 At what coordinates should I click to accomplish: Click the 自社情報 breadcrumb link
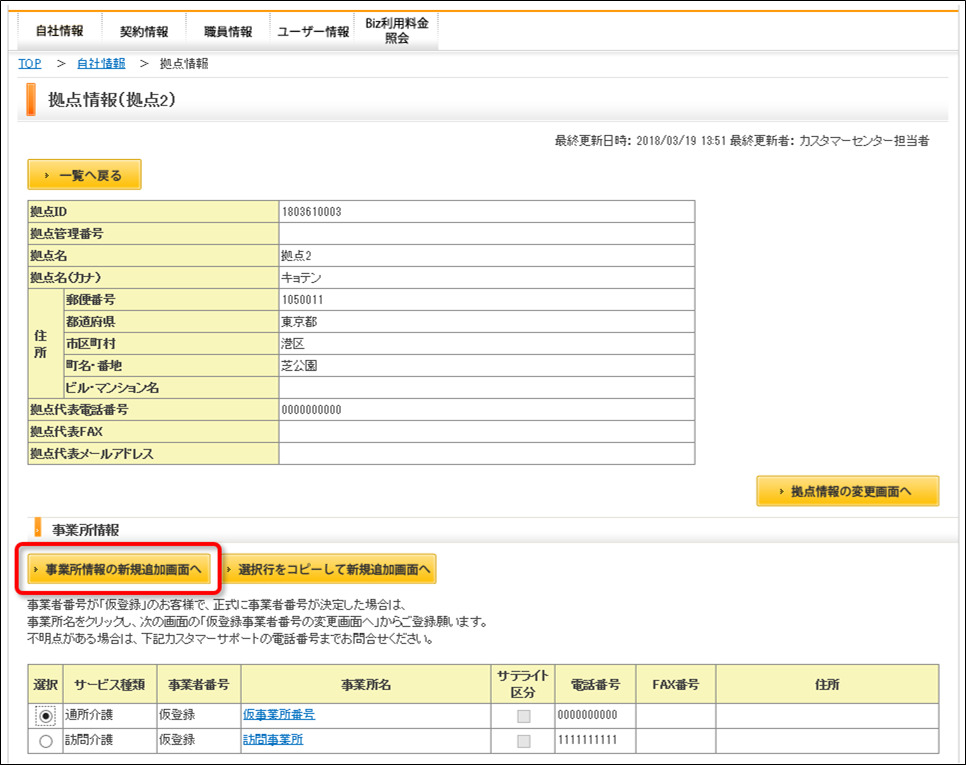click(101, 63)
